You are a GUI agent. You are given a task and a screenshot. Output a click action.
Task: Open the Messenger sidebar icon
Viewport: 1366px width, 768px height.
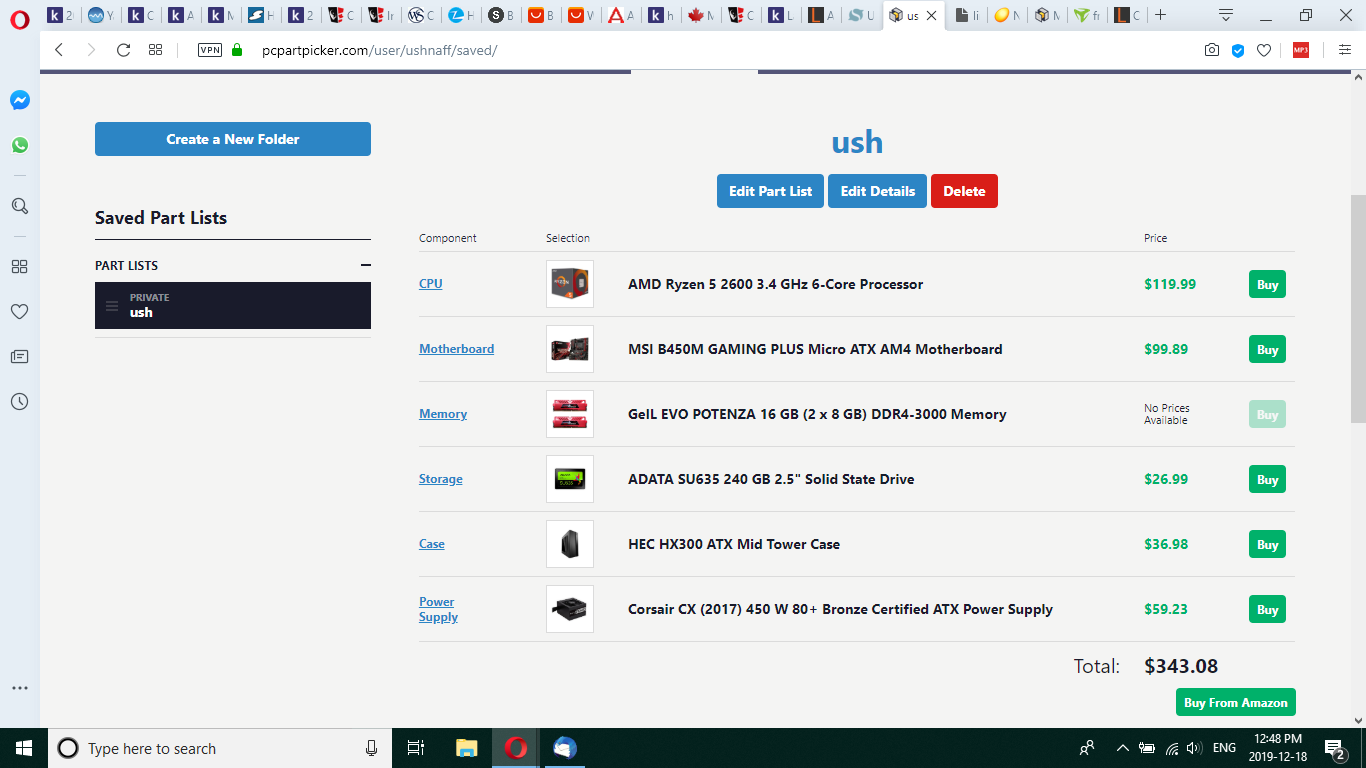[x=20, y=100]
